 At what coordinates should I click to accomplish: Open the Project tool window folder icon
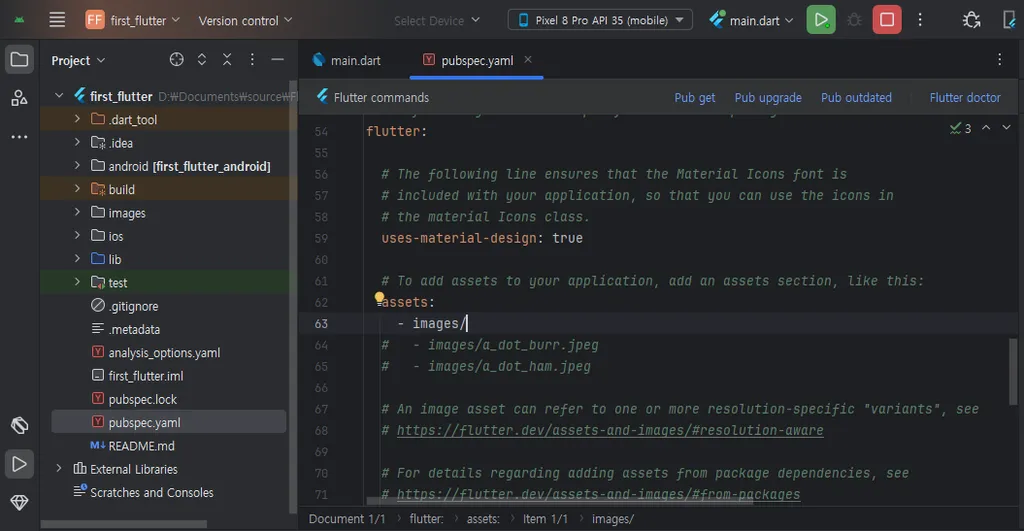[x=20, y=60]
